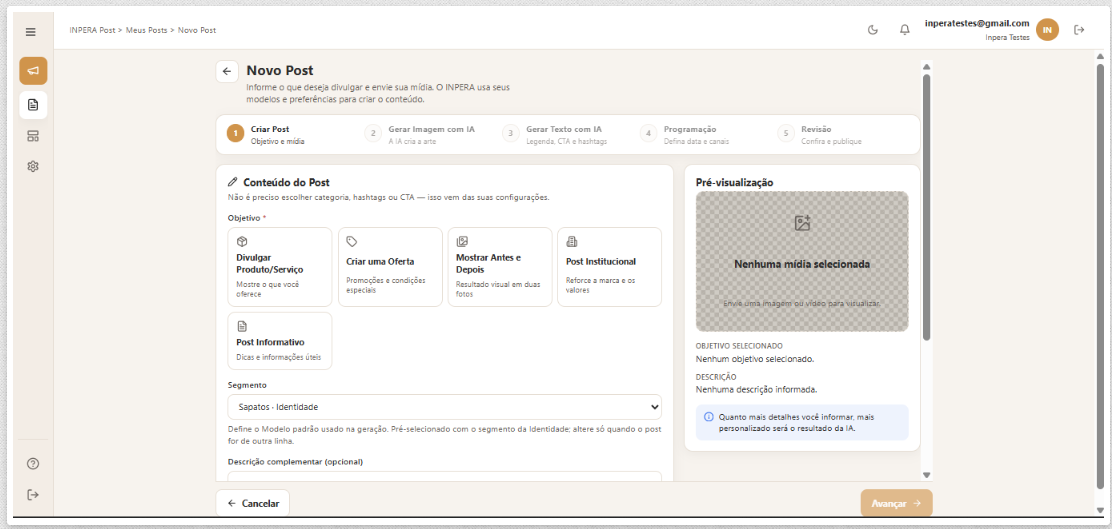Click the IN user avatar
This screenshot has height=529, width=1112.
click(x=1047, y=30)
